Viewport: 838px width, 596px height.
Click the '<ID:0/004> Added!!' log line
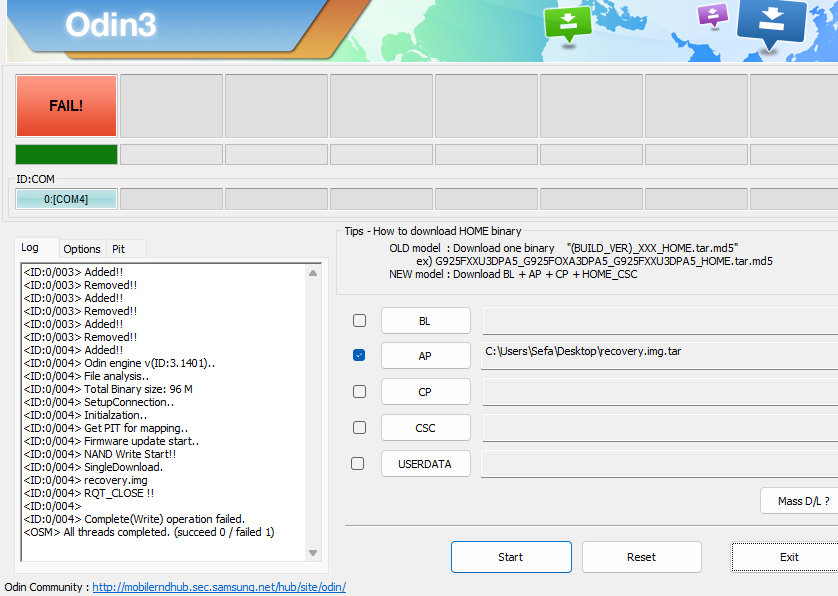pos(73,350)
